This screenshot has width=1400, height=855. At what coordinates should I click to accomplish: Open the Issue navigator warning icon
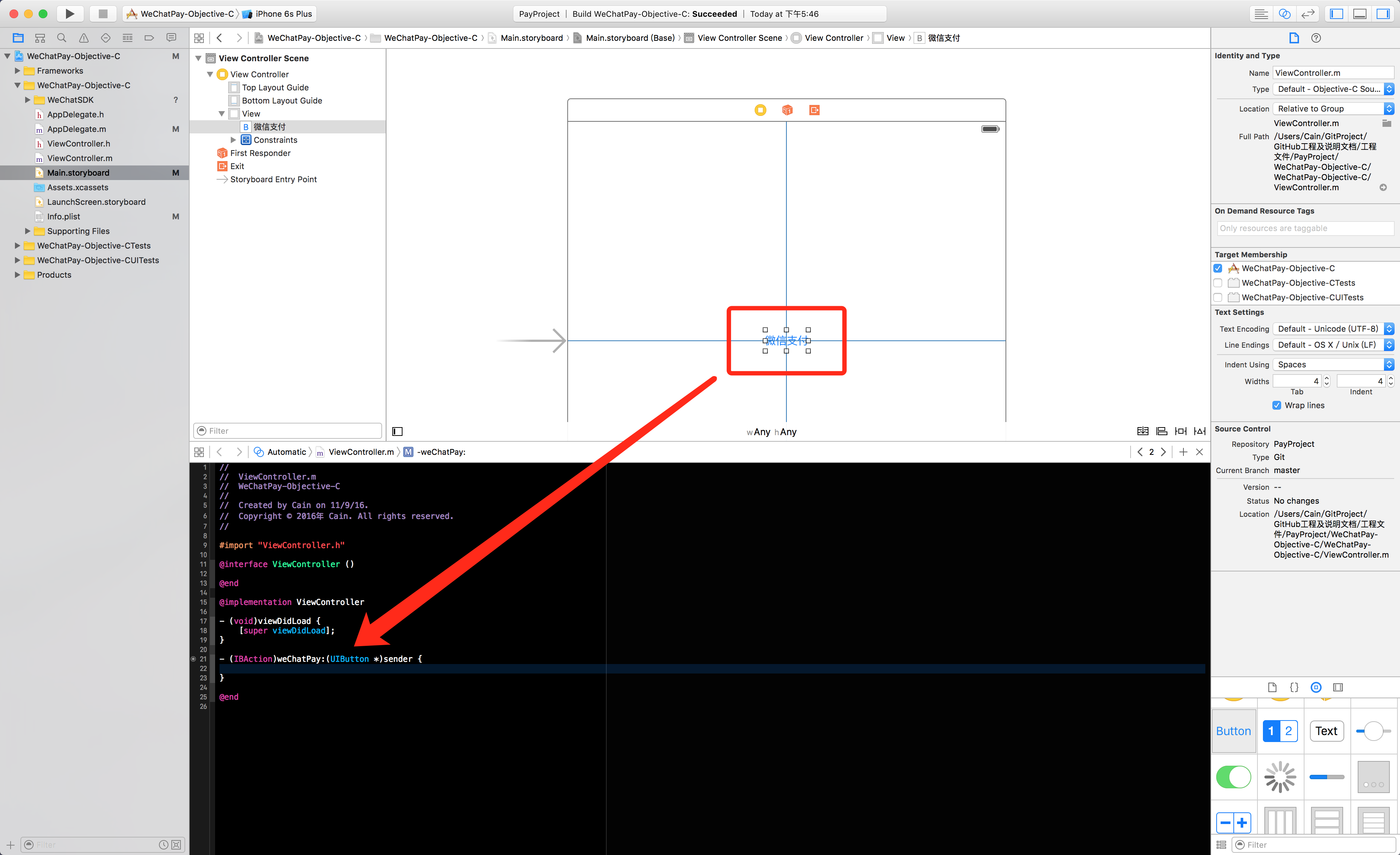[x=83, y=38]
